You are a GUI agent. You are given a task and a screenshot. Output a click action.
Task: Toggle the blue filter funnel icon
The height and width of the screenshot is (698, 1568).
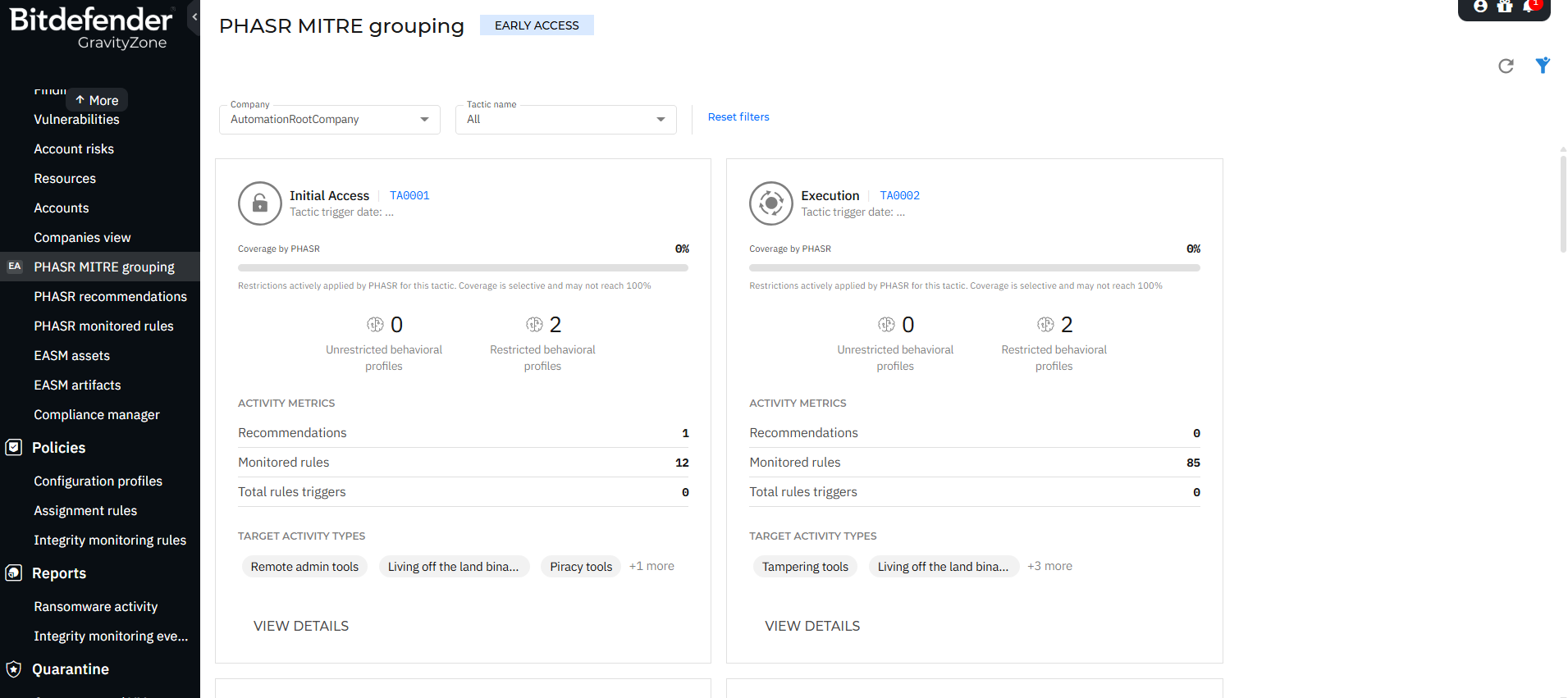pyautogui.click(x=1543, y=66)
